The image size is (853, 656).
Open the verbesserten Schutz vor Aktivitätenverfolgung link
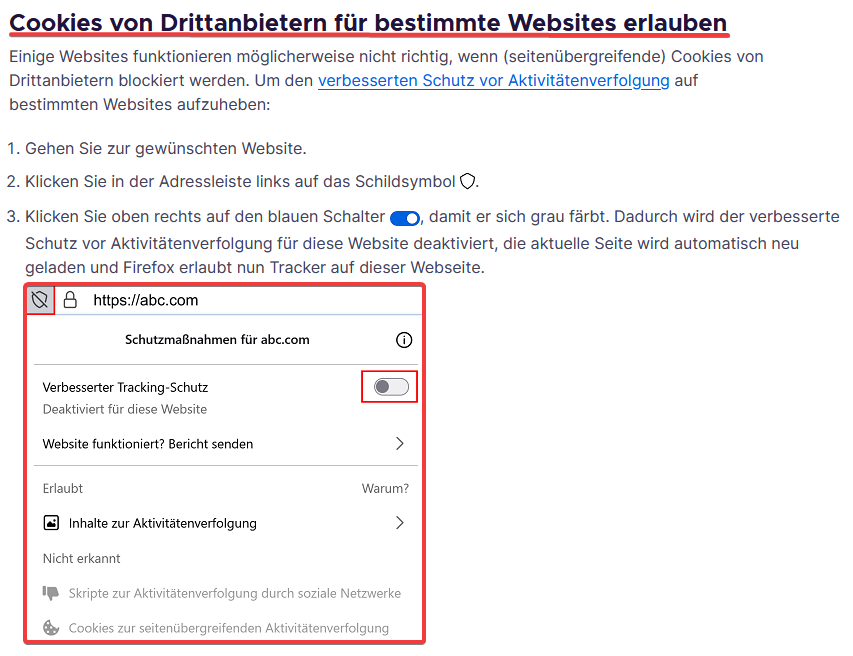click(493, 81)
